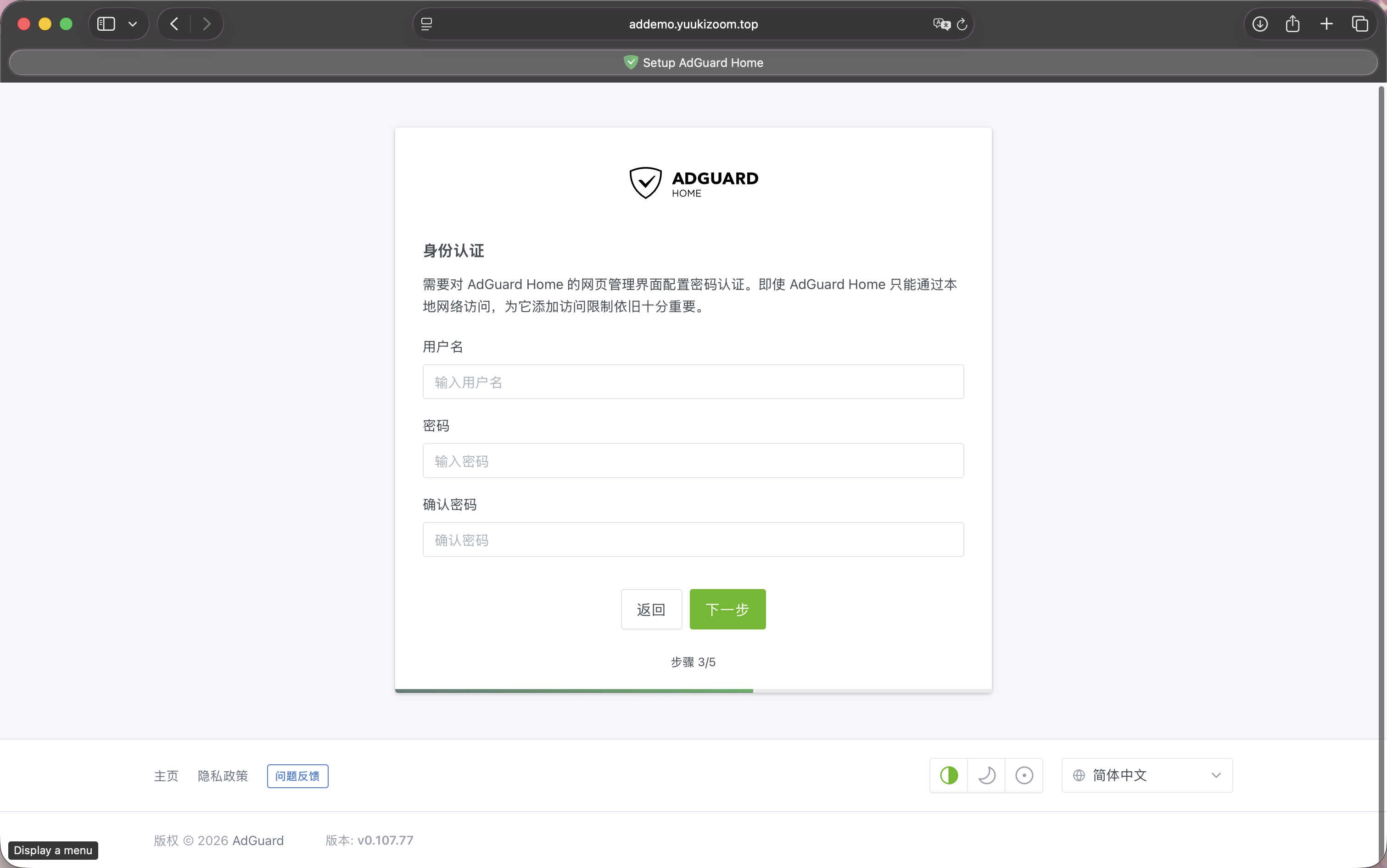Go back with Safari back arrow
Viewport: 1387px width, 868px height.
tap(174, 24)
